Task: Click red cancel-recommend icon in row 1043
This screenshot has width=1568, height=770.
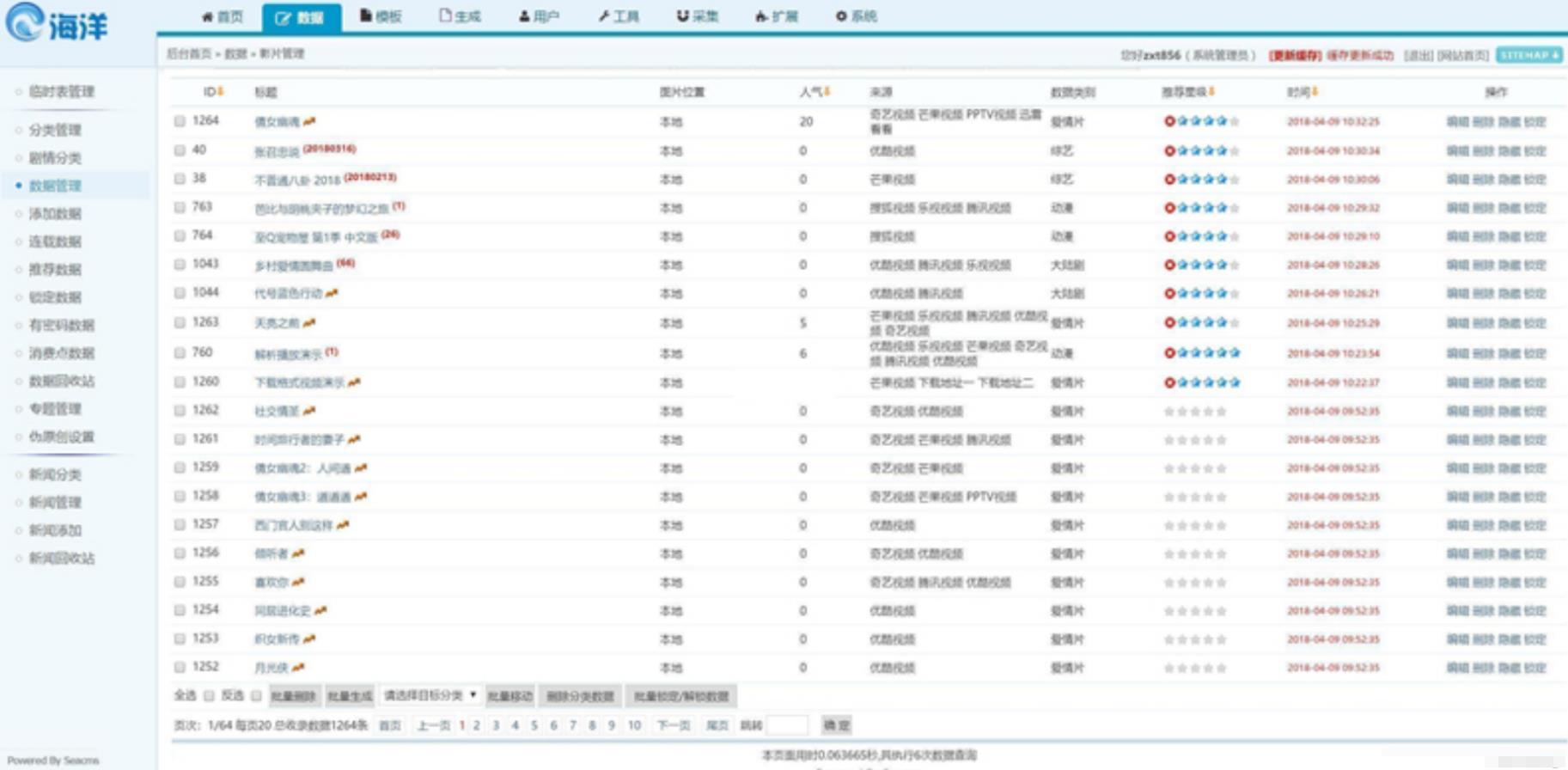Action: 1169,265
